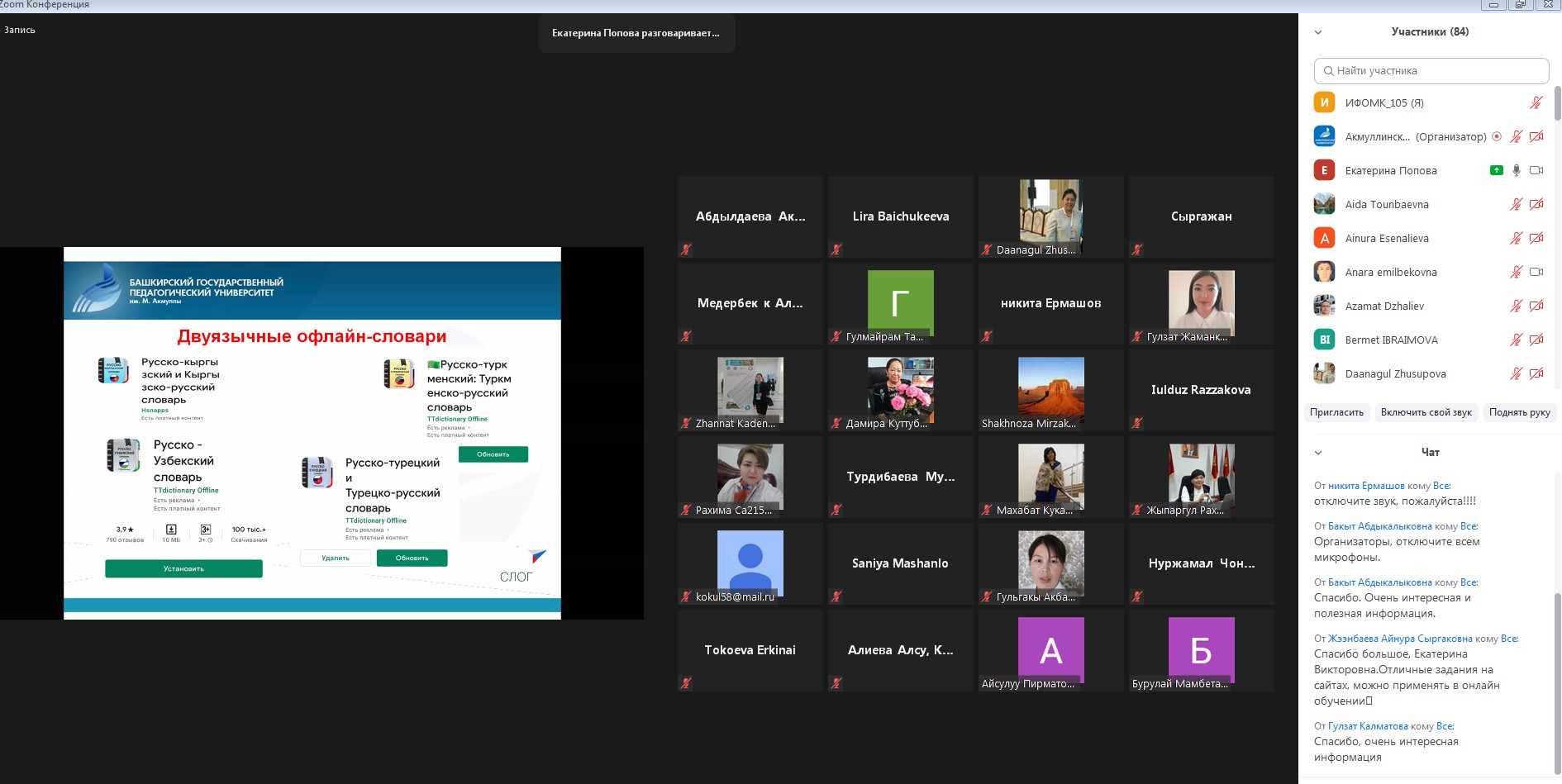The height and width of the screenshot is (784, 1562).
Task: Click Екатерина Попова's green screen-share icon
Action: [1496, 171]
